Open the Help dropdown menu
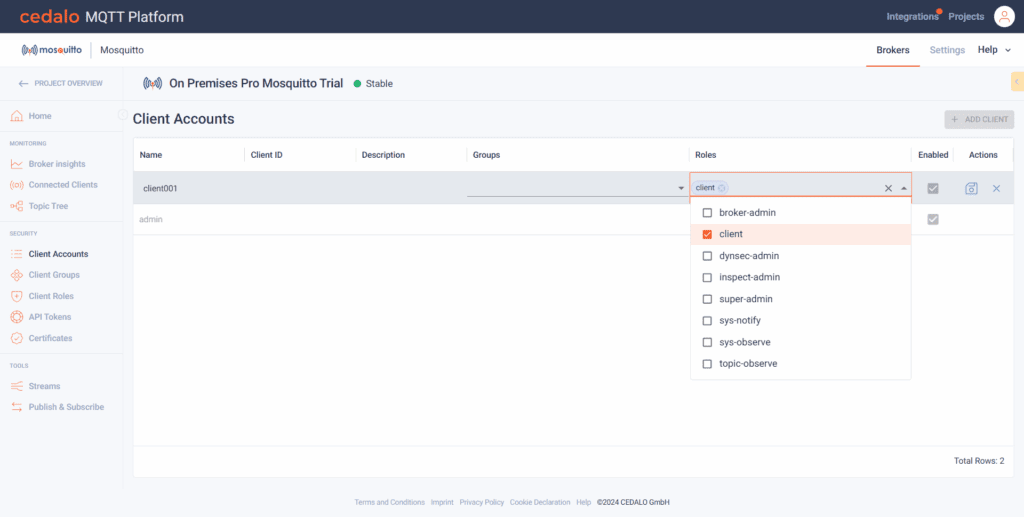 993,50
